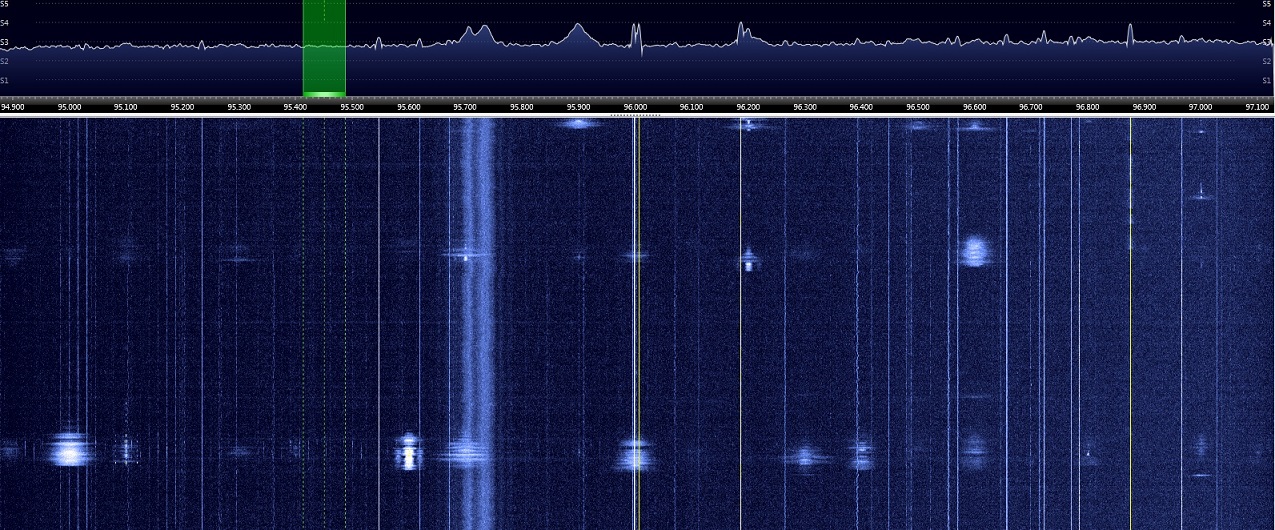The height and width of the screenshot is (530, 1275).
Task: Click the narrow spectrum spike near 96.900
Action: (x=1130, y=30)
